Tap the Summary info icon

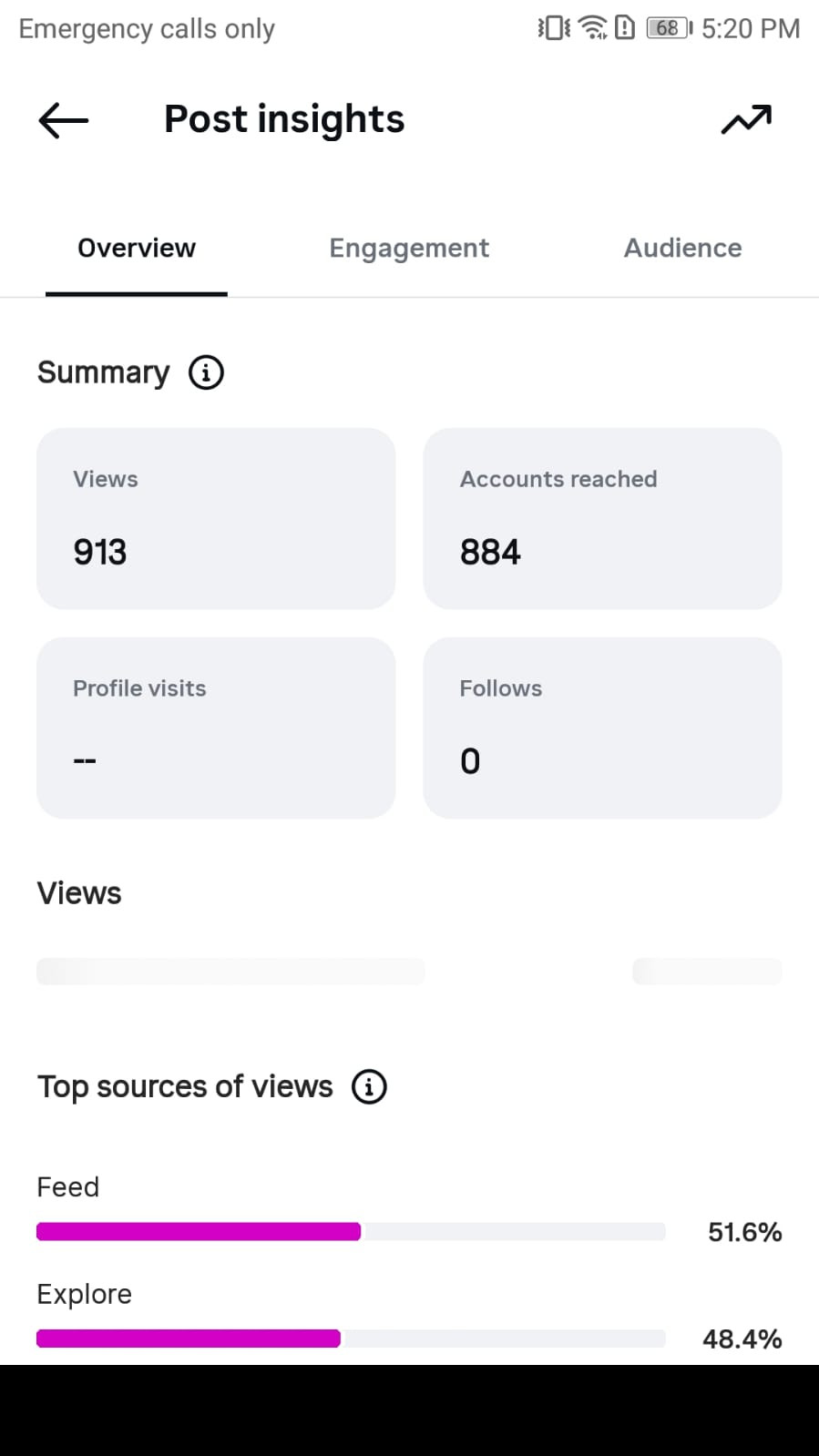[206, 372]
